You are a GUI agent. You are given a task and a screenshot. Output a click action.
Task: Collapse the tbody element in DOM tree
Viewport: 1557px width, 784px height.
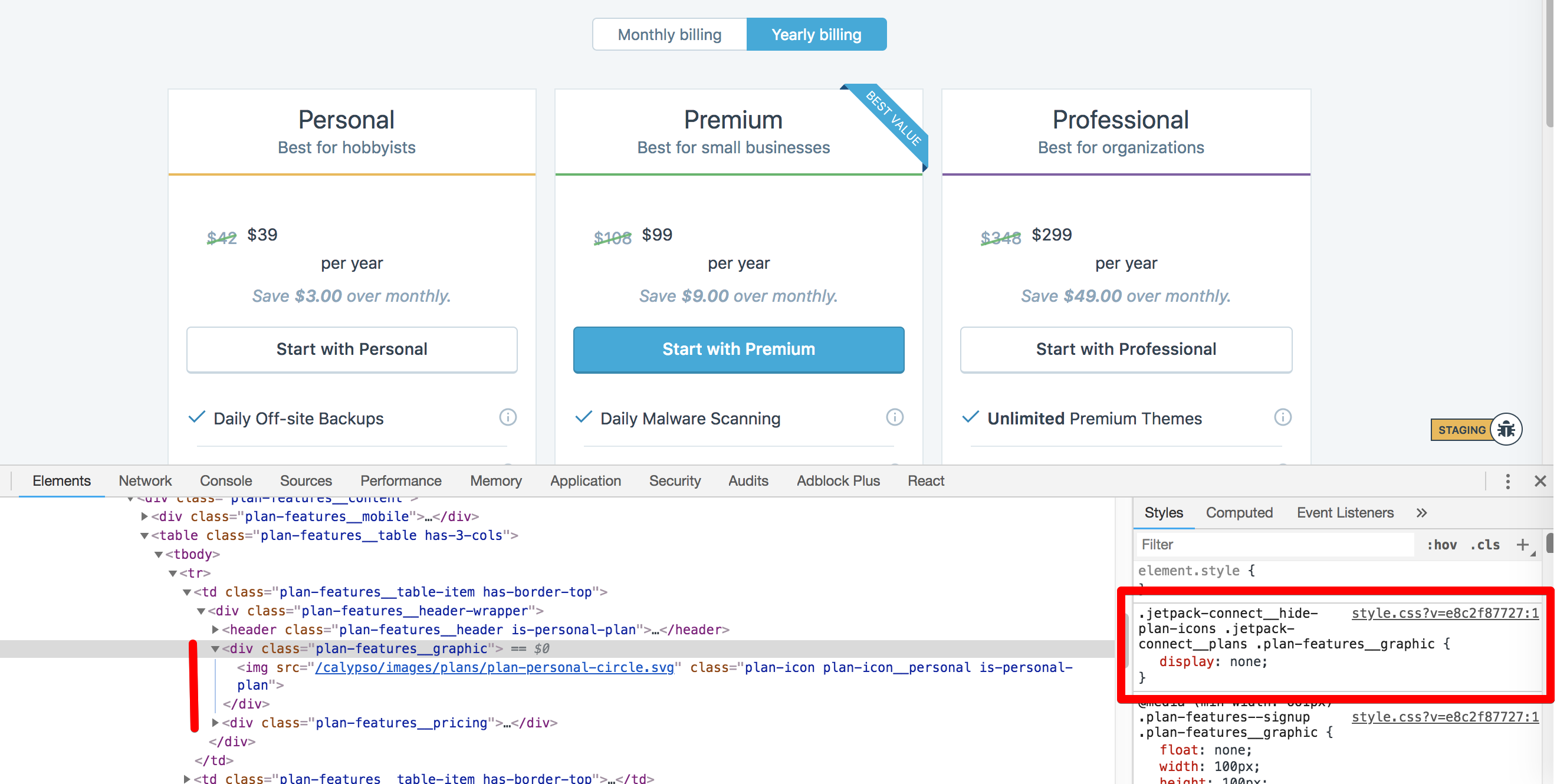tap(159, 554)
